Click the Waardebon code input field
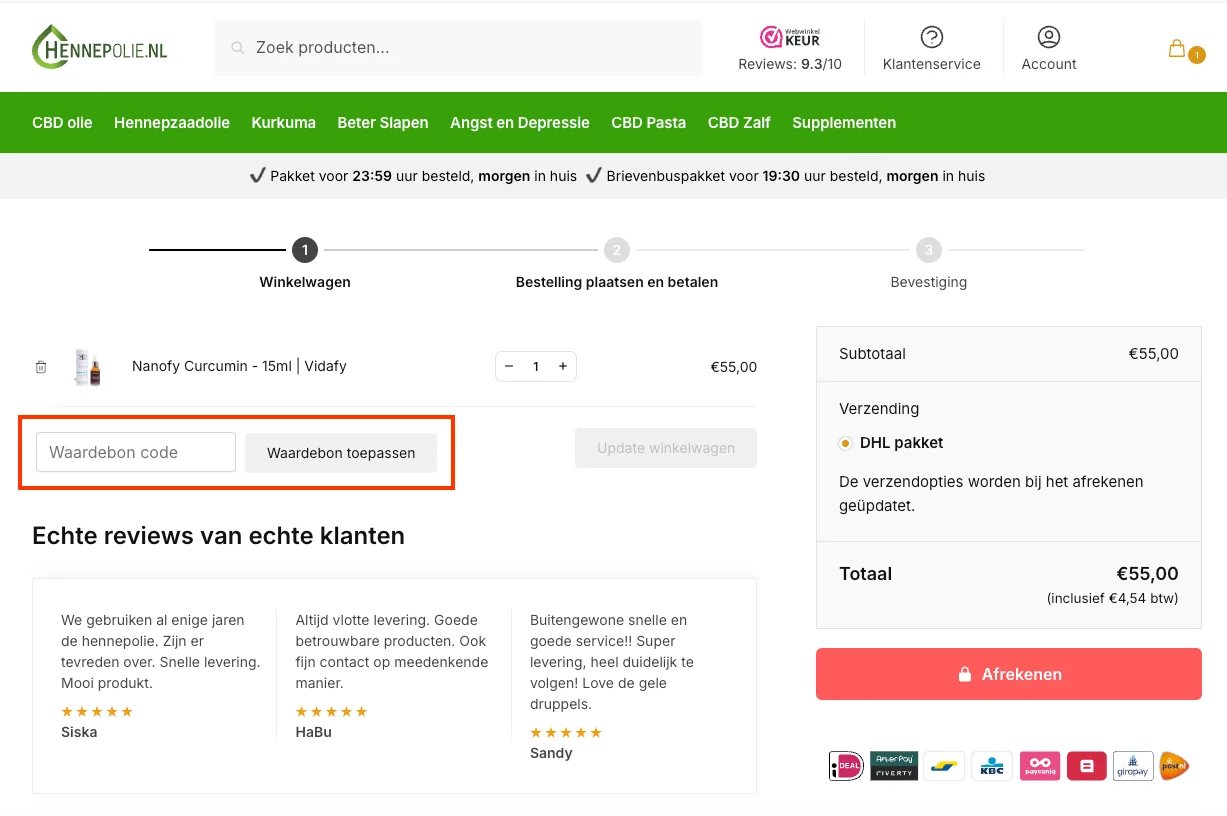 tap(134, 453)
